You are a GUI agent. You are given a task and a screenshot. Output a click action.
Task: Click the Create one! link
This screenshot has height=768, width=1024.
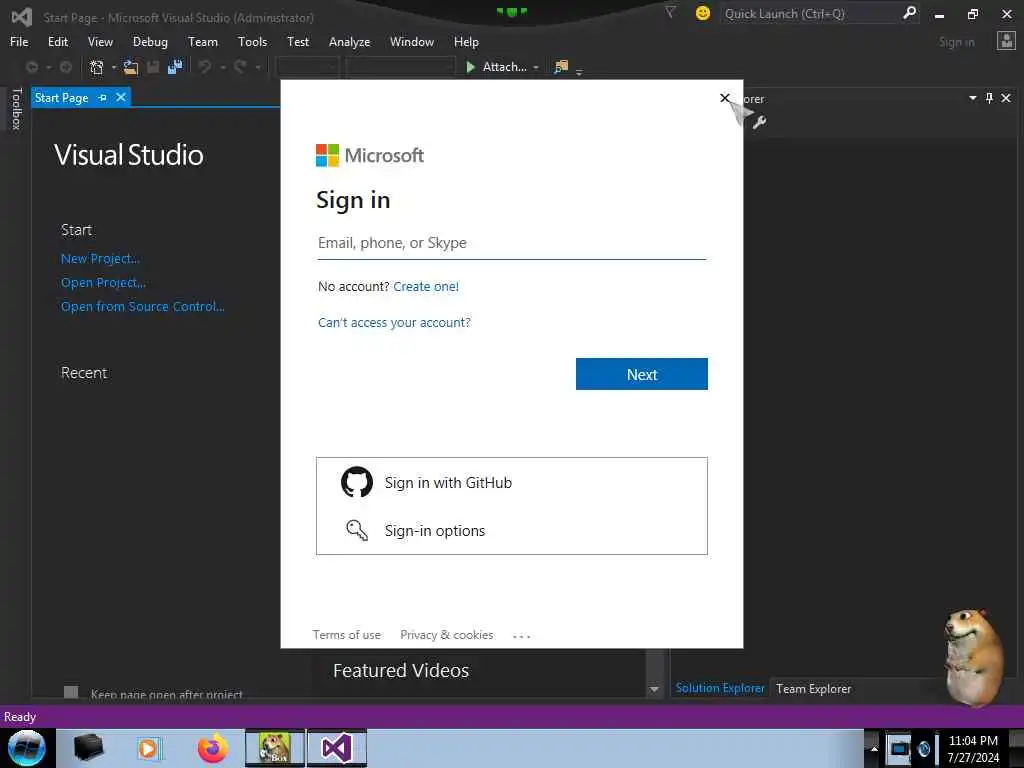point(426,286)
